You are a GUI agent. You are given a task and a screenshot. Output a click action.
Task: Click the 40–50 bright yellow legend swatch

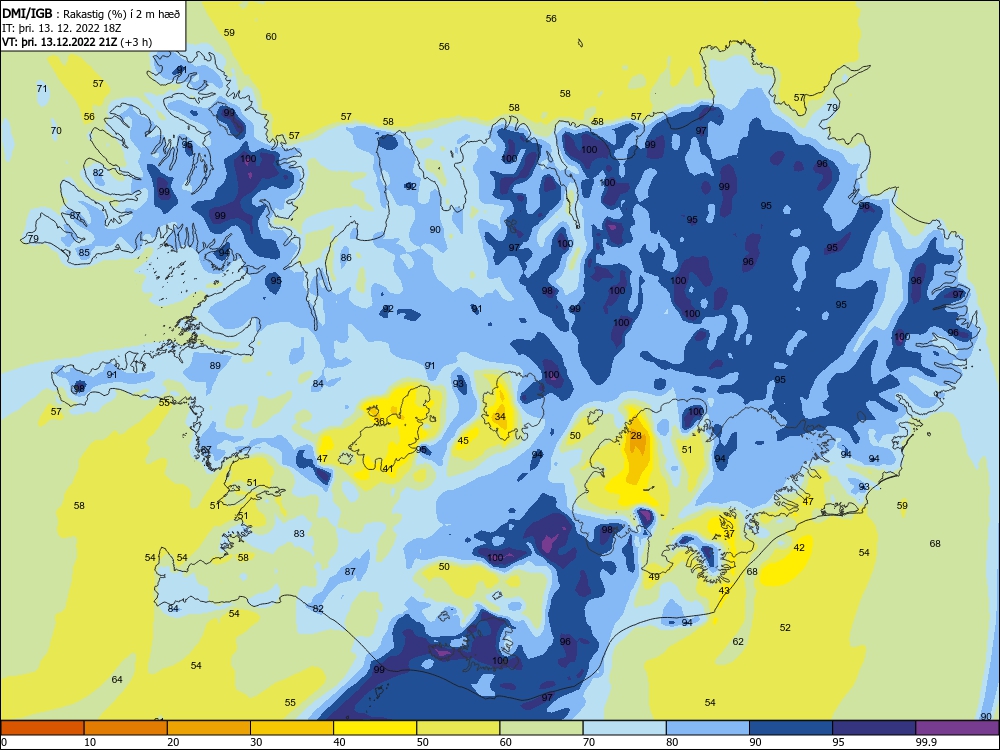pos(375,728)
